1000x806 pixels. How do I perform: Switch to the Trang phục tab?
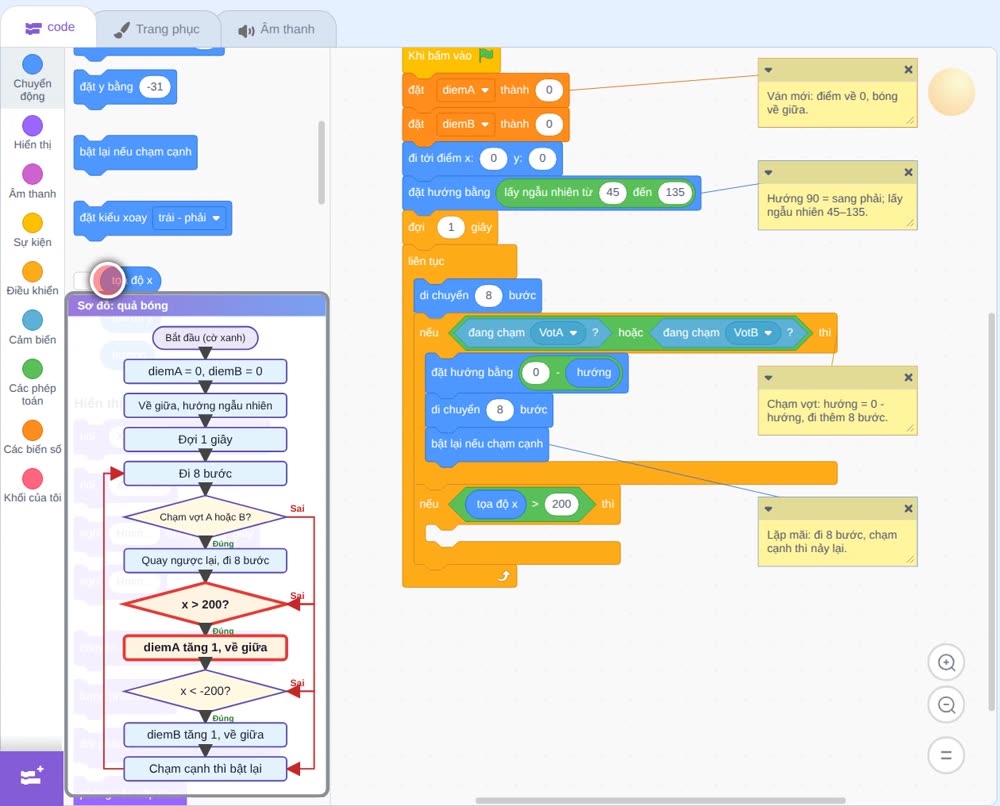(157, 29)
